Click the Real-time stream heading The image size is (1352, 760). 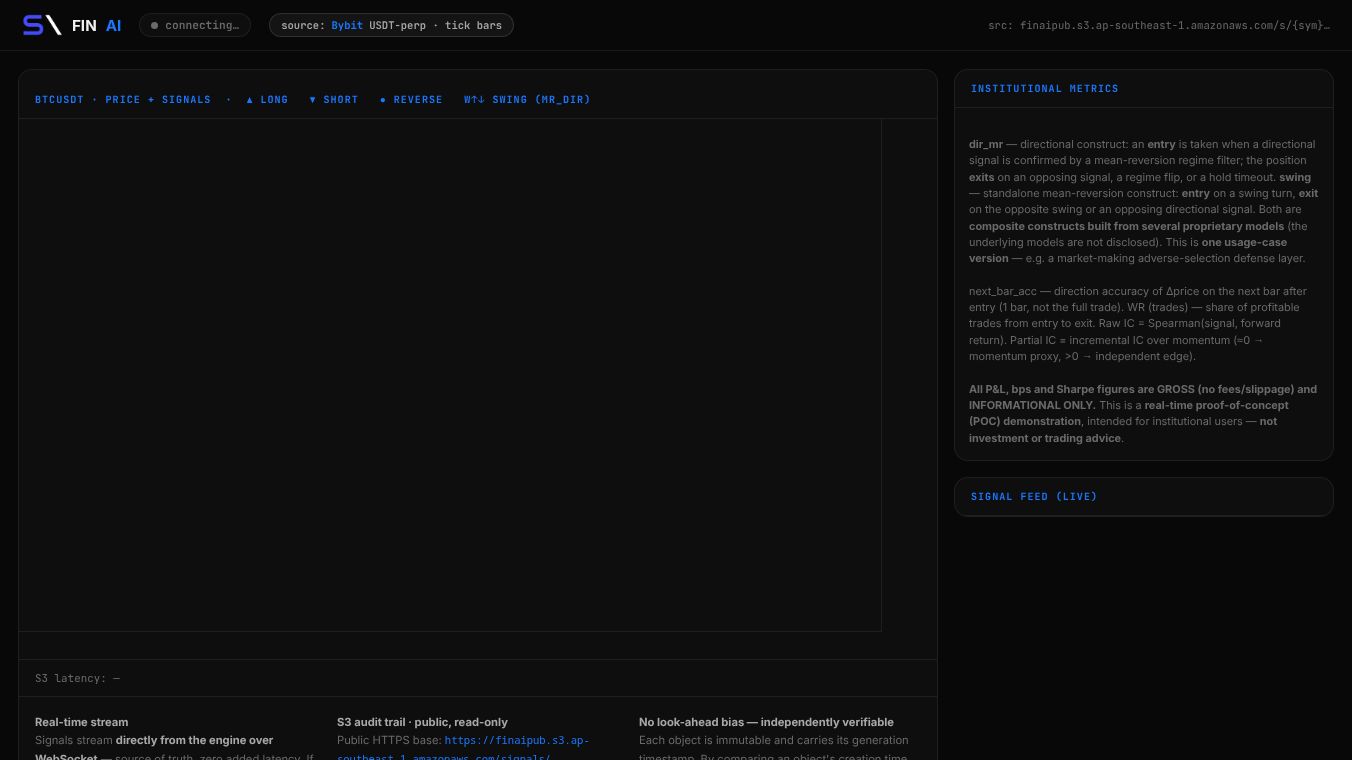click(x=81, y=722)
